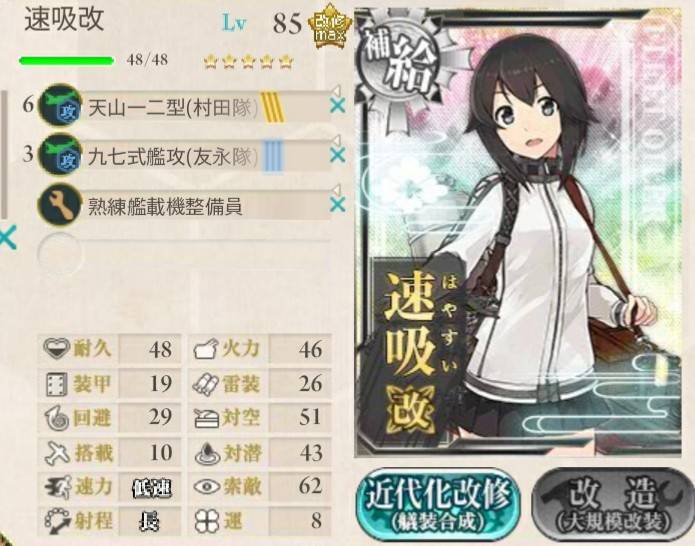This screenshot has width=695, height=546.
Task: Click the Type 97 Tomonaga squadron bomber icon
Action: point(60,154)
